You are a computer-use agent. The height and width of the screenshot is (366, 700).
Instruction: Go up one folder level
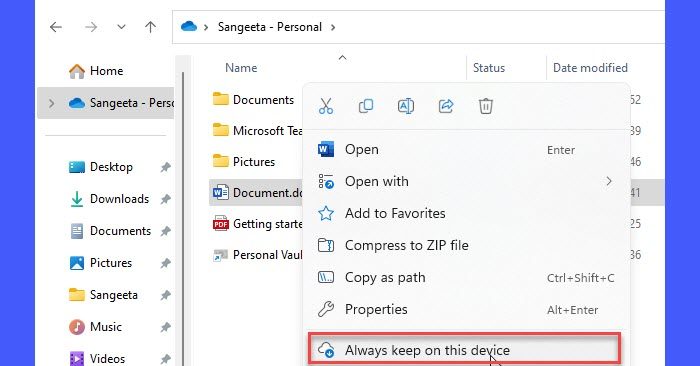click(x=150, y=27)
